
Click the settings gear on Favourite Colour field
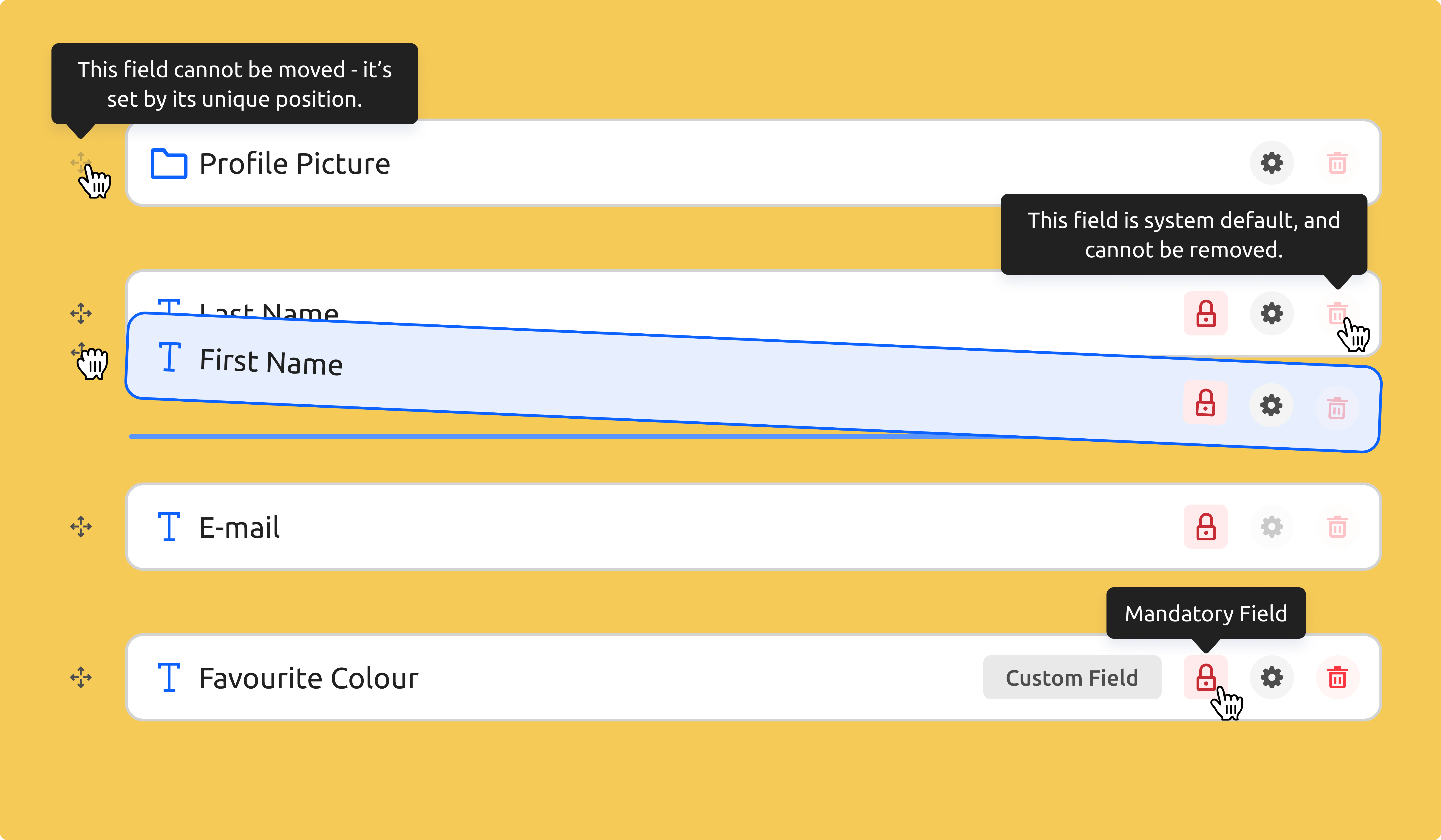pos(1271,677)
